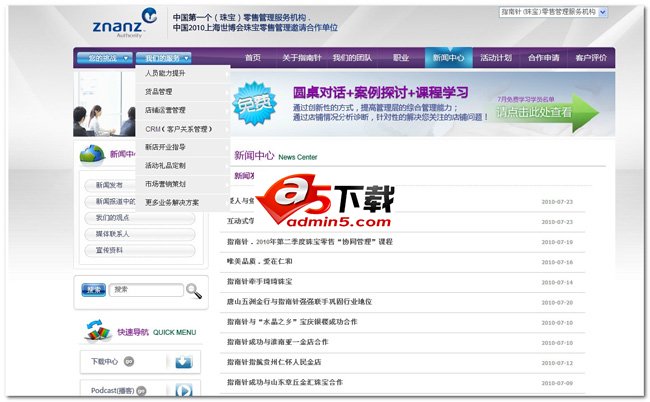Click the go icon beside Podcast(播客)
The height and width of the screenshot is (402, 650).
tap(141, 390)
